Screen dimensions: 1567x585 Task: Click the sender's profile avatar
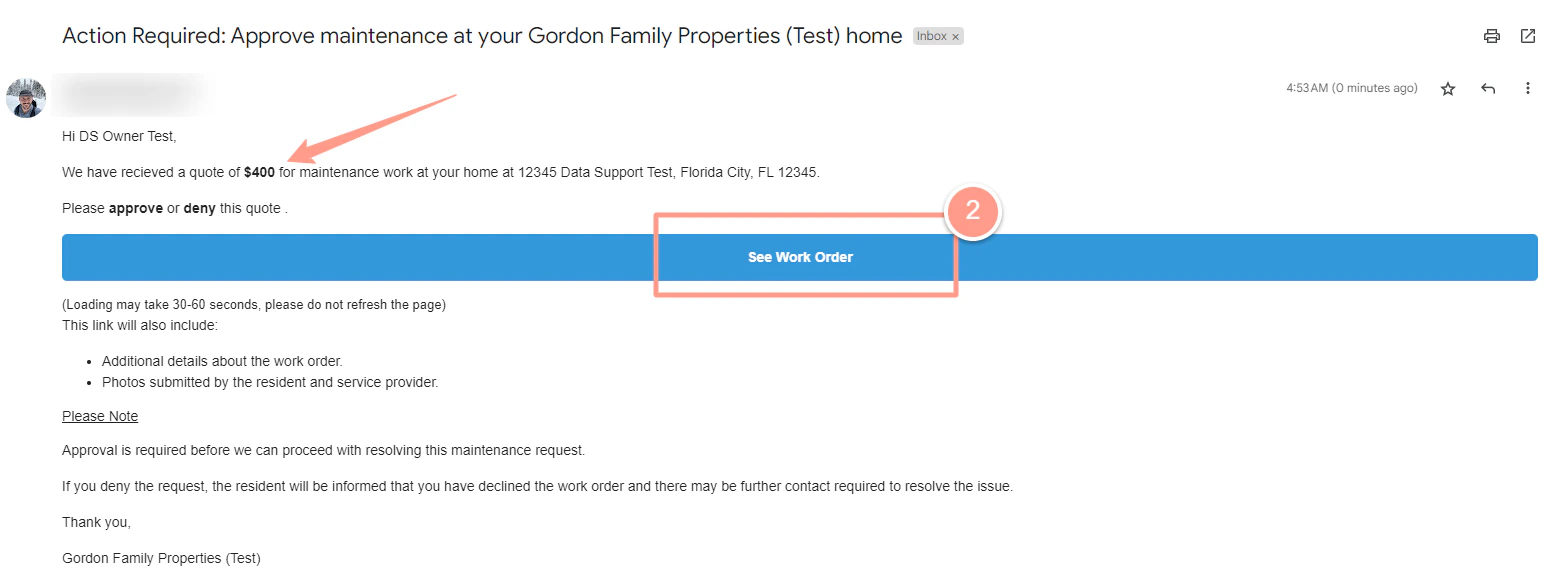coord(26,98)
